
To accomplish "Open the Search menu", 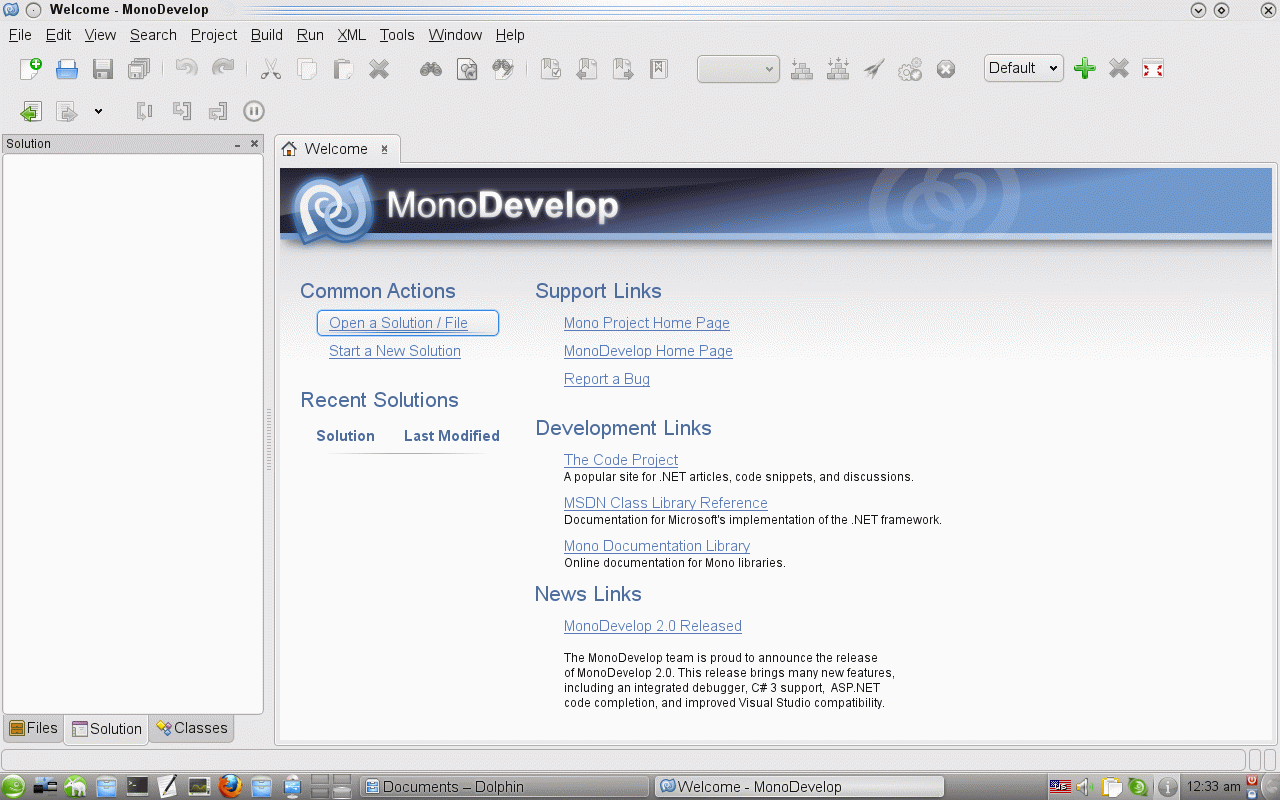I will tap(153, 35).
